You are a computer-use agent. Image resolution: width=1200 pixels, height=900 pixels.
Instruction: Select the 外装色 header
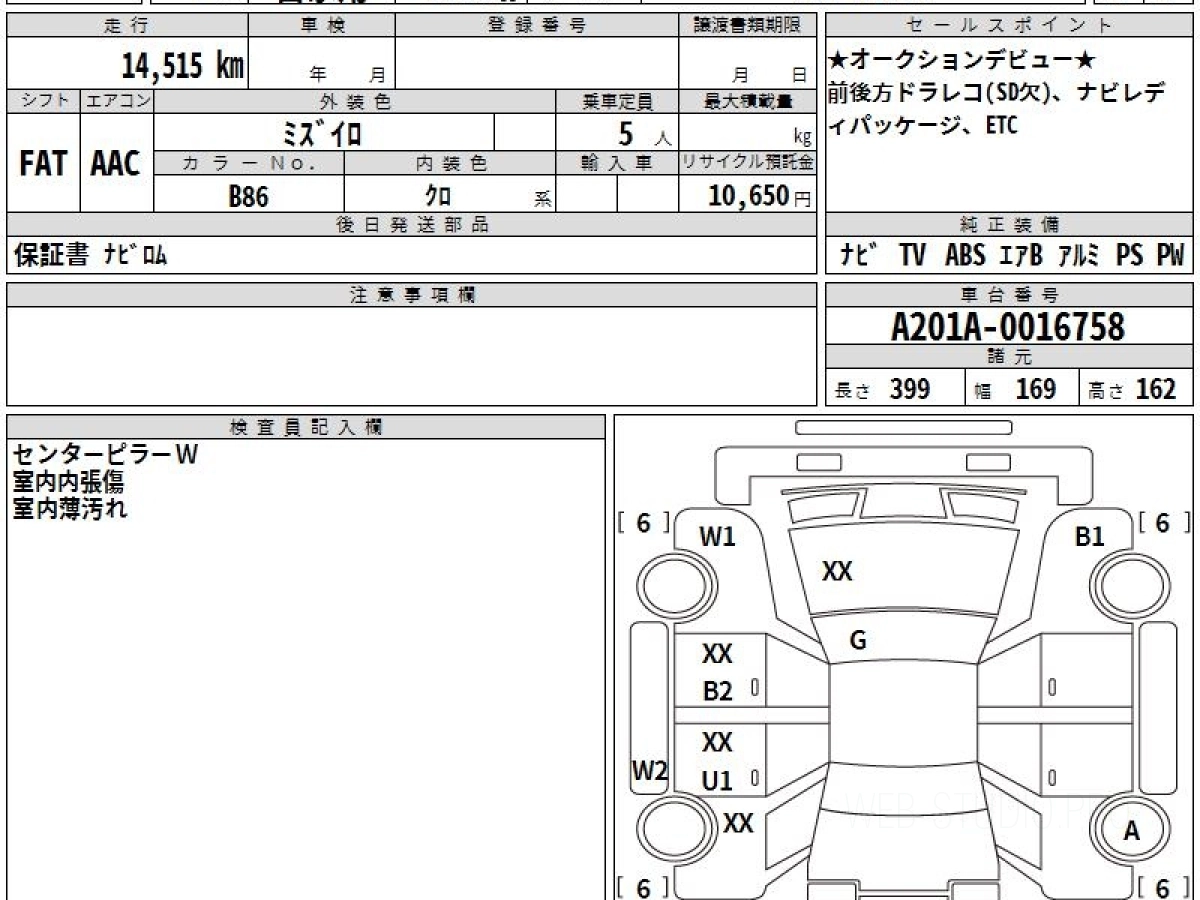pyautogui.click(x=355, y=101)
